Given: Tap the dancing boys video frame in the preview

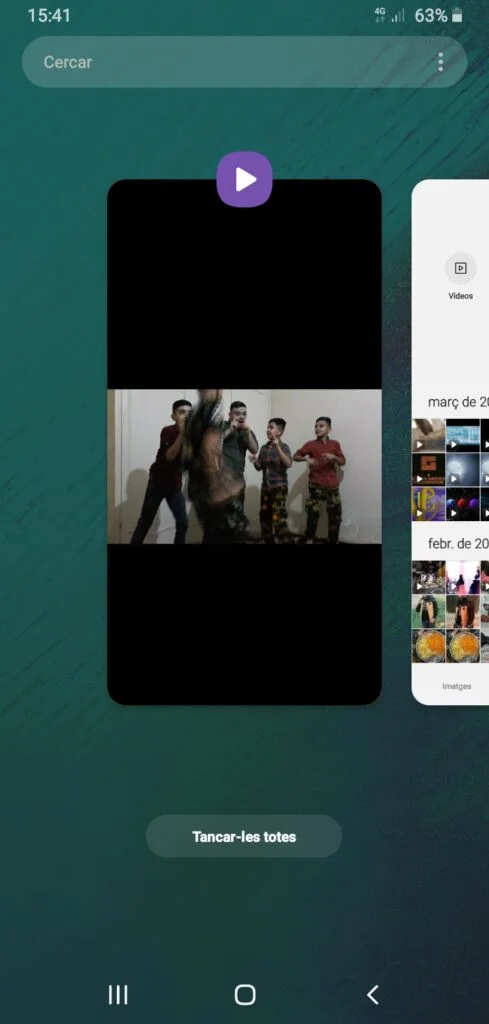Looking at the screenshot, I should [244, 467].
